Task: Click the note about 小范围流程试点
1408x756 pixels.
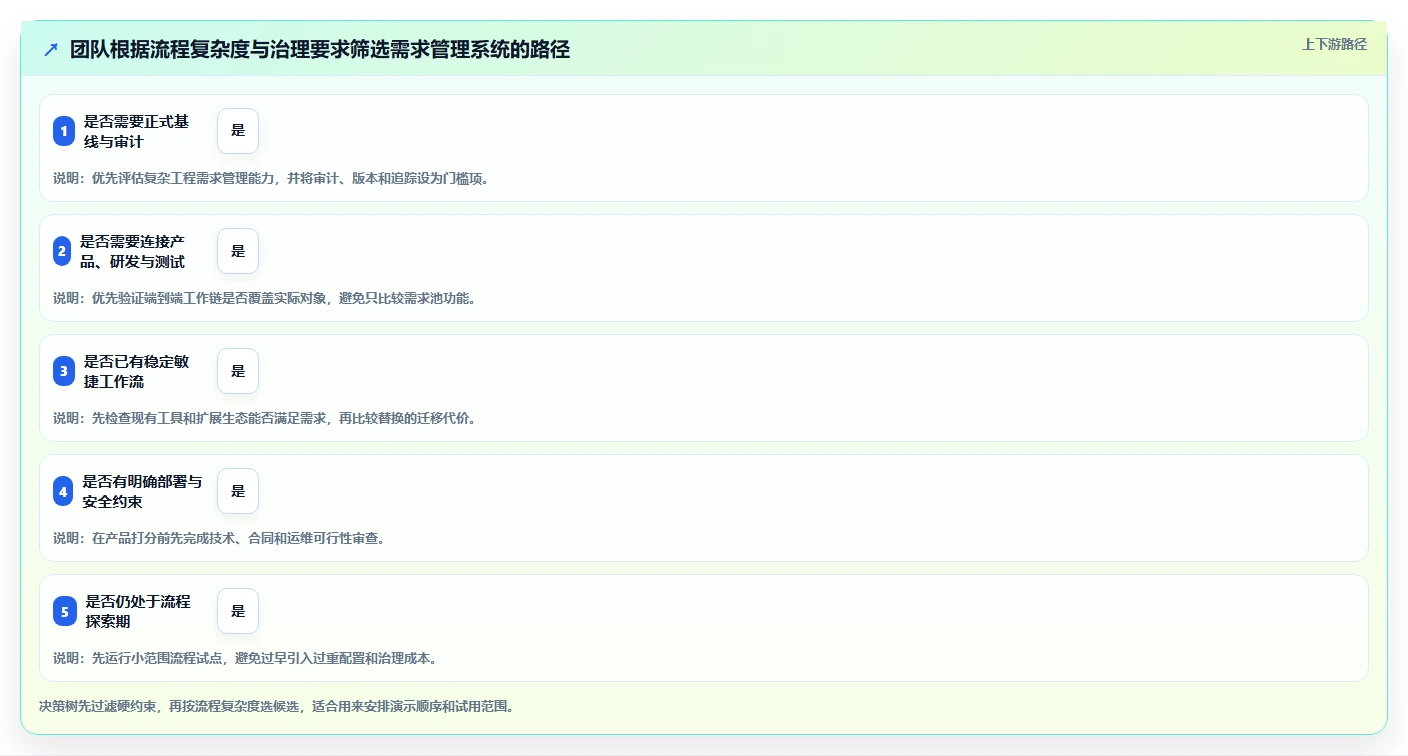Action: click(x=244, y=658)
